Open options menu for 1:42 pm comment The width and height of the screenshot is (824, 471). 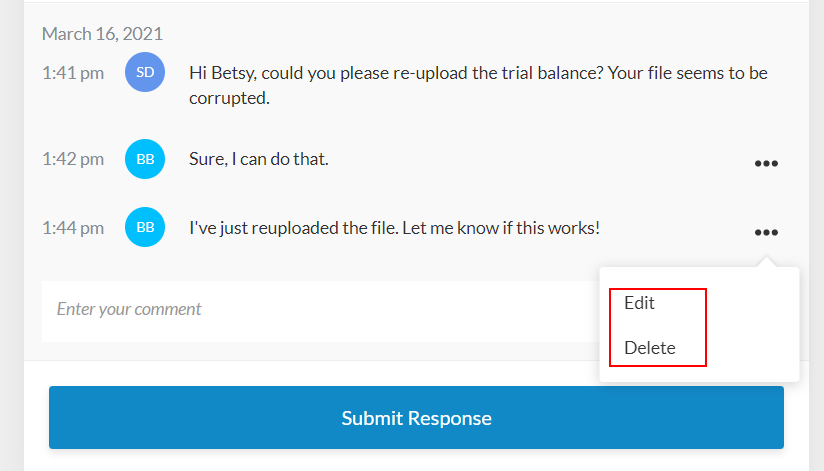[766, 163]
